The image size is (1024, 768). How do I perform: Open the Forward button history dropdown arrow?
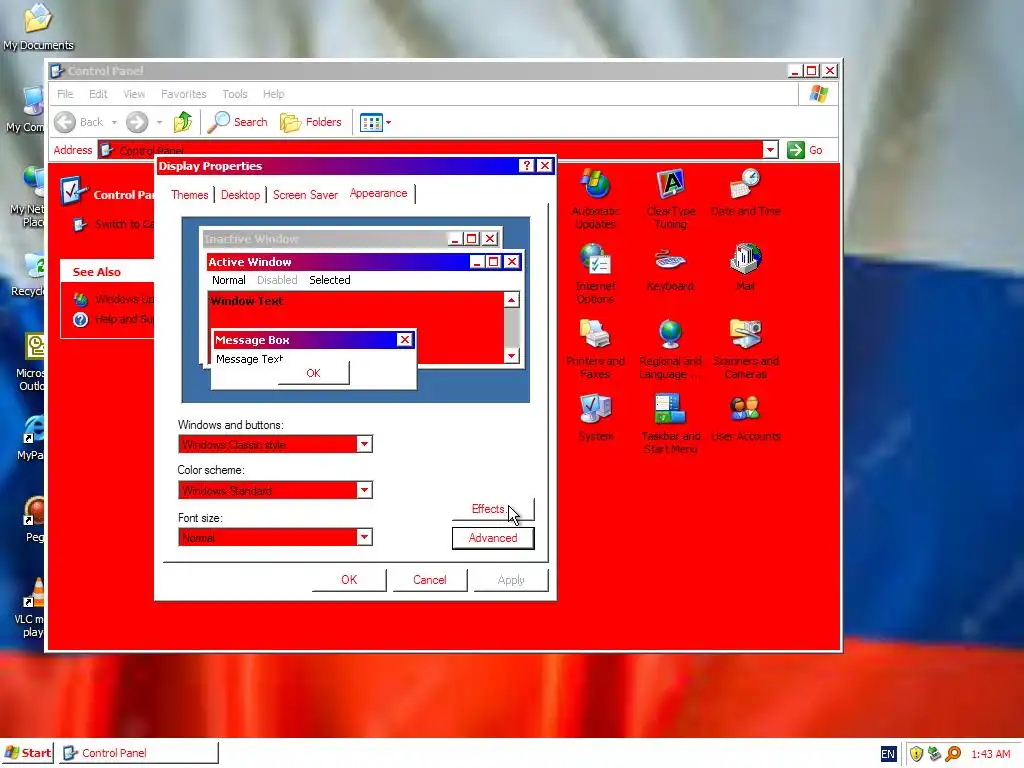[159, 122]
